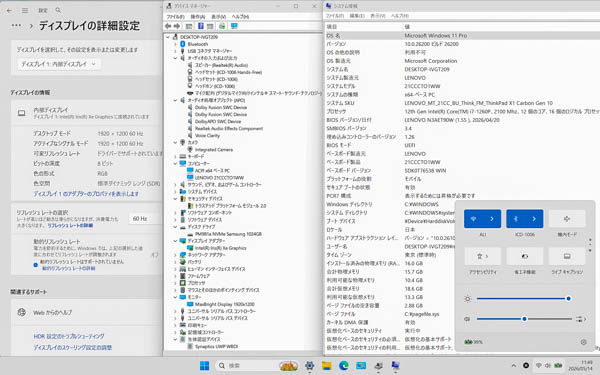Click the Forward arrow in Device Manager toolbar
The image size is (600, 375).
tap(177, 26)
